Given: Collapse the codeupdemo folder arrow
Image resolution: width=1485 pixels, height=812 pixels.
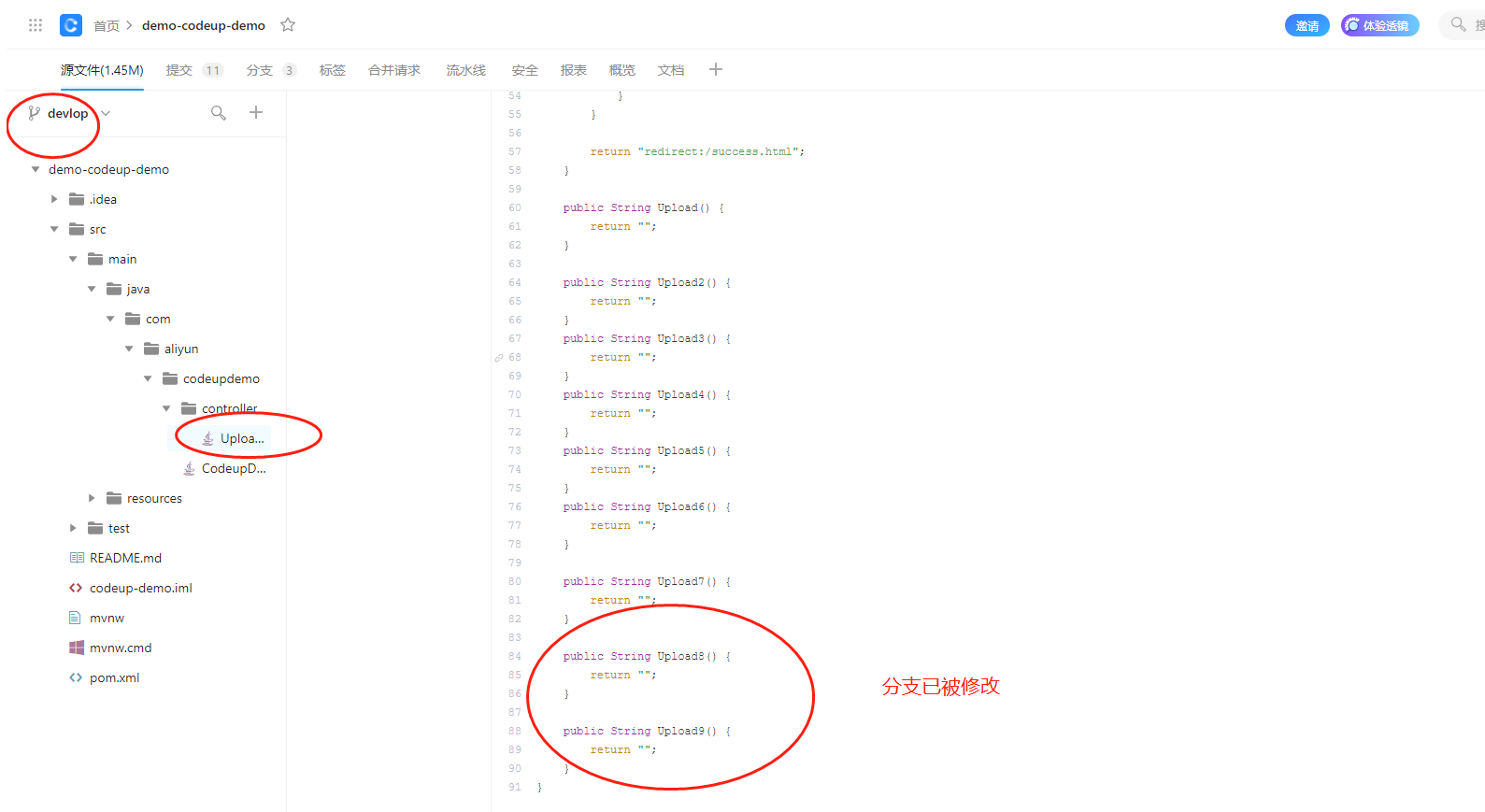Looking at the screenshot, I should pyautogui.click(x=148, y=378).
